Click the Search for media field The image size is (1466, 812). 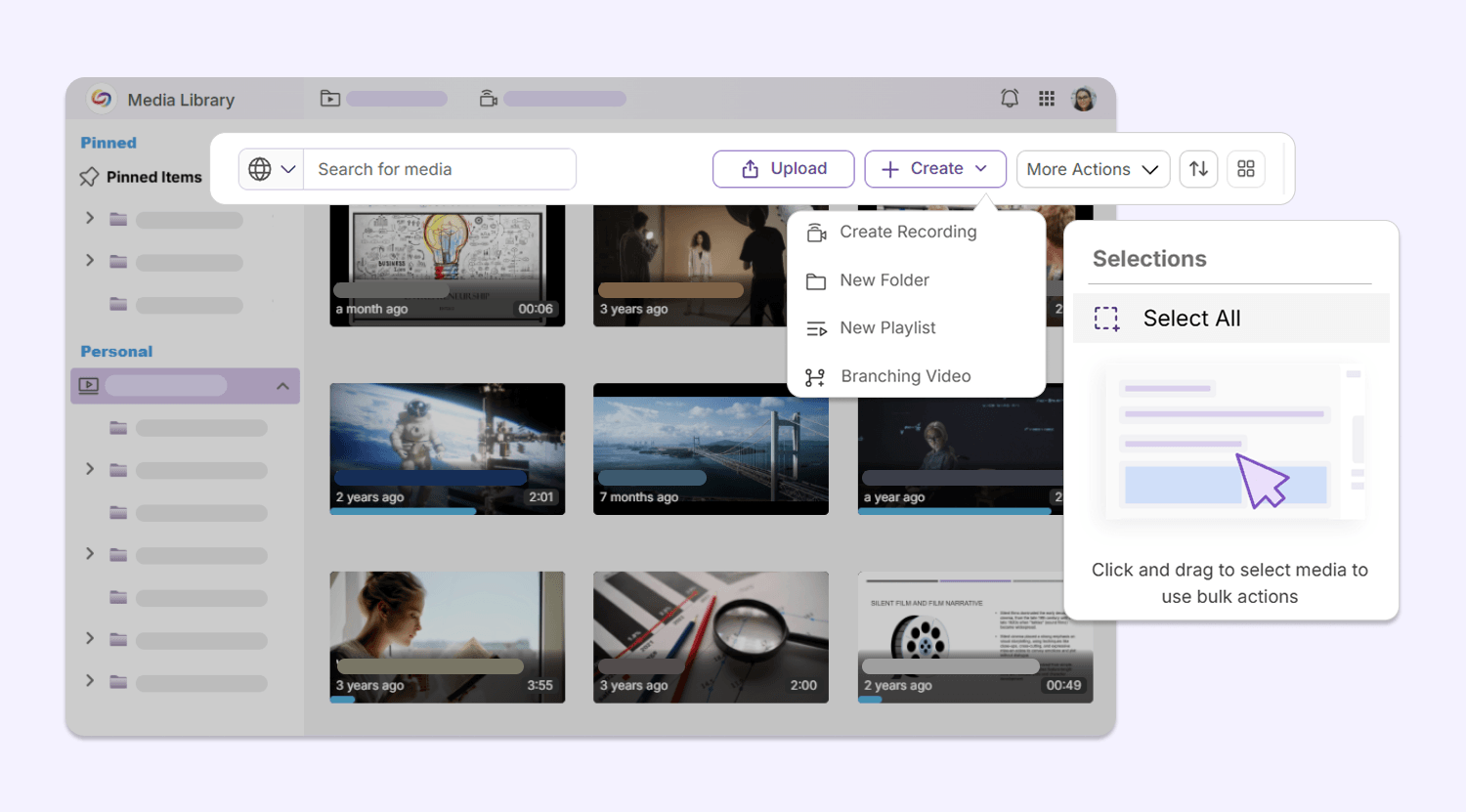tap(440, 169)
